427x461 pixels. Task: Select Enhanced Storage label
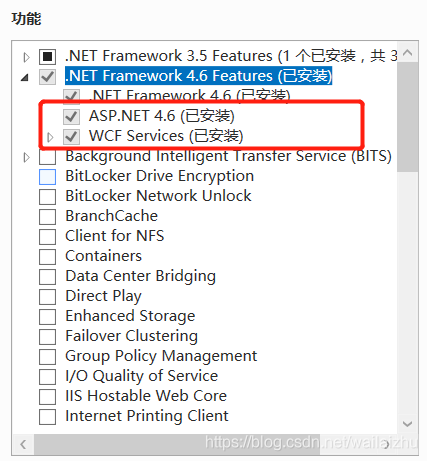[130, 316]
